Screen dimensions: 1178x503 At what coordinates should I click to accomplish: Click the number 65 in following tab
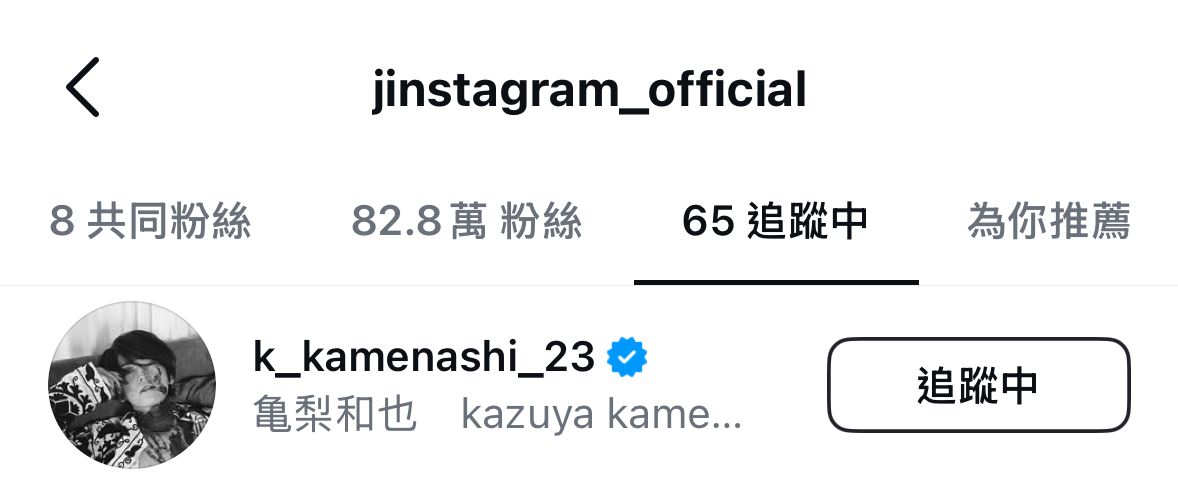708,222
